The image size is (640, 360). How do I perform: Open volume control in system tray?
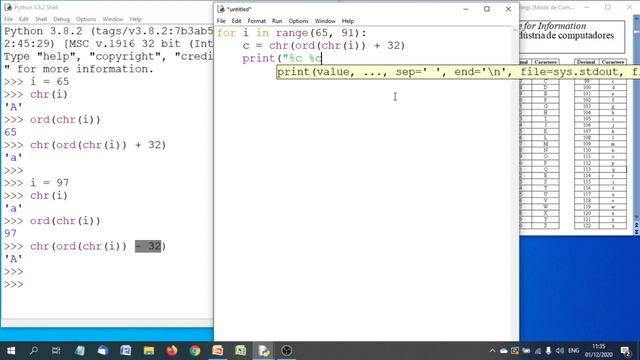[x=560, y=351]
